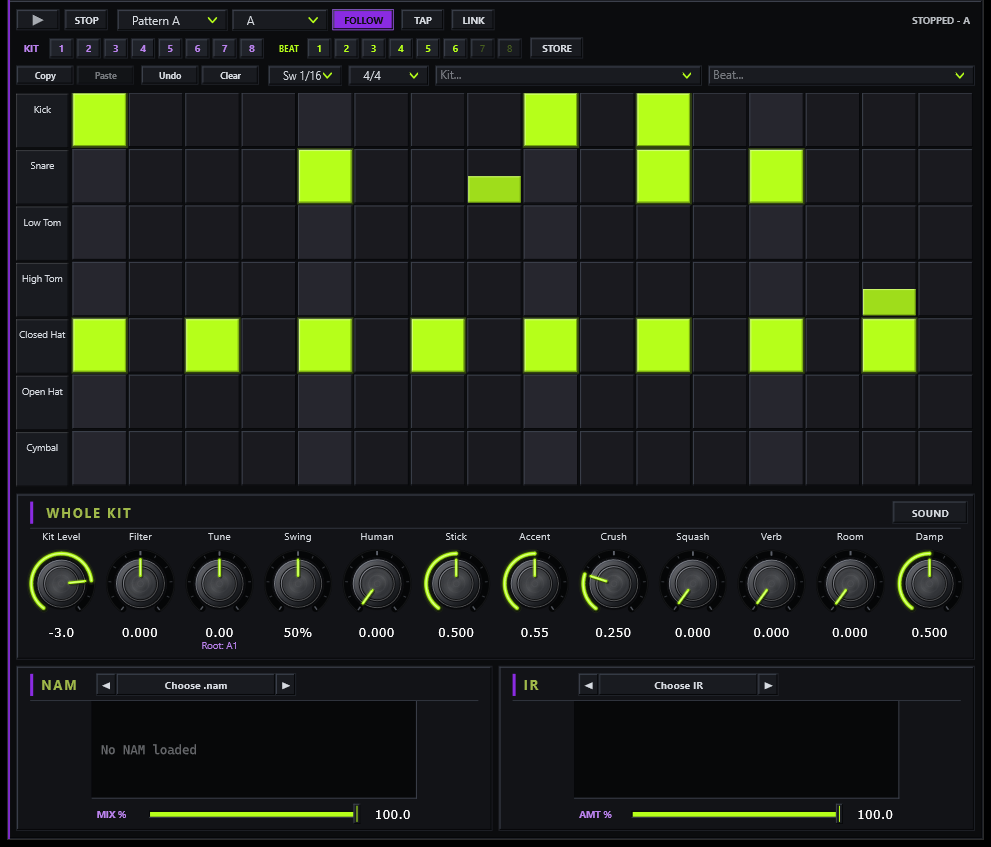Open the Beat... preset dropdown
The image size is (991, 847).
tap(841, 75)
